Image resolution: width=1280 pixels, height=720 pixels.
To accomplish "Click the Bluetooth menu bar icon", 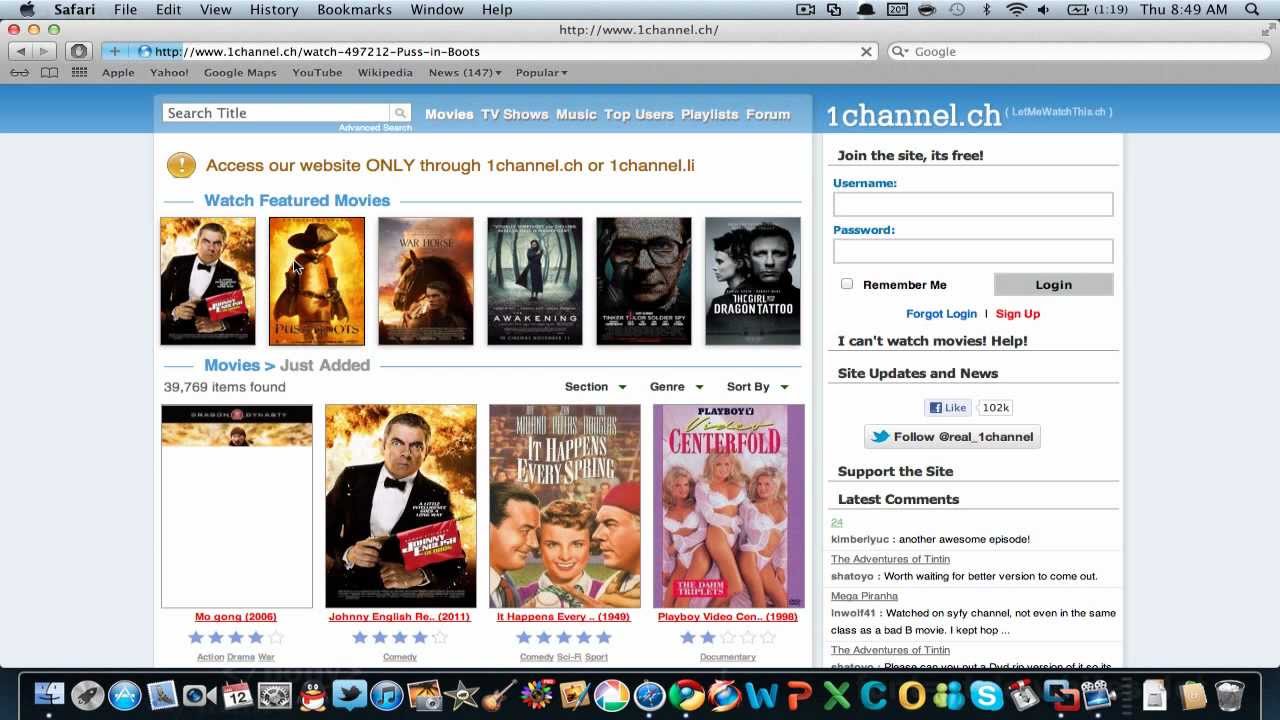I will tap(987, 9).
